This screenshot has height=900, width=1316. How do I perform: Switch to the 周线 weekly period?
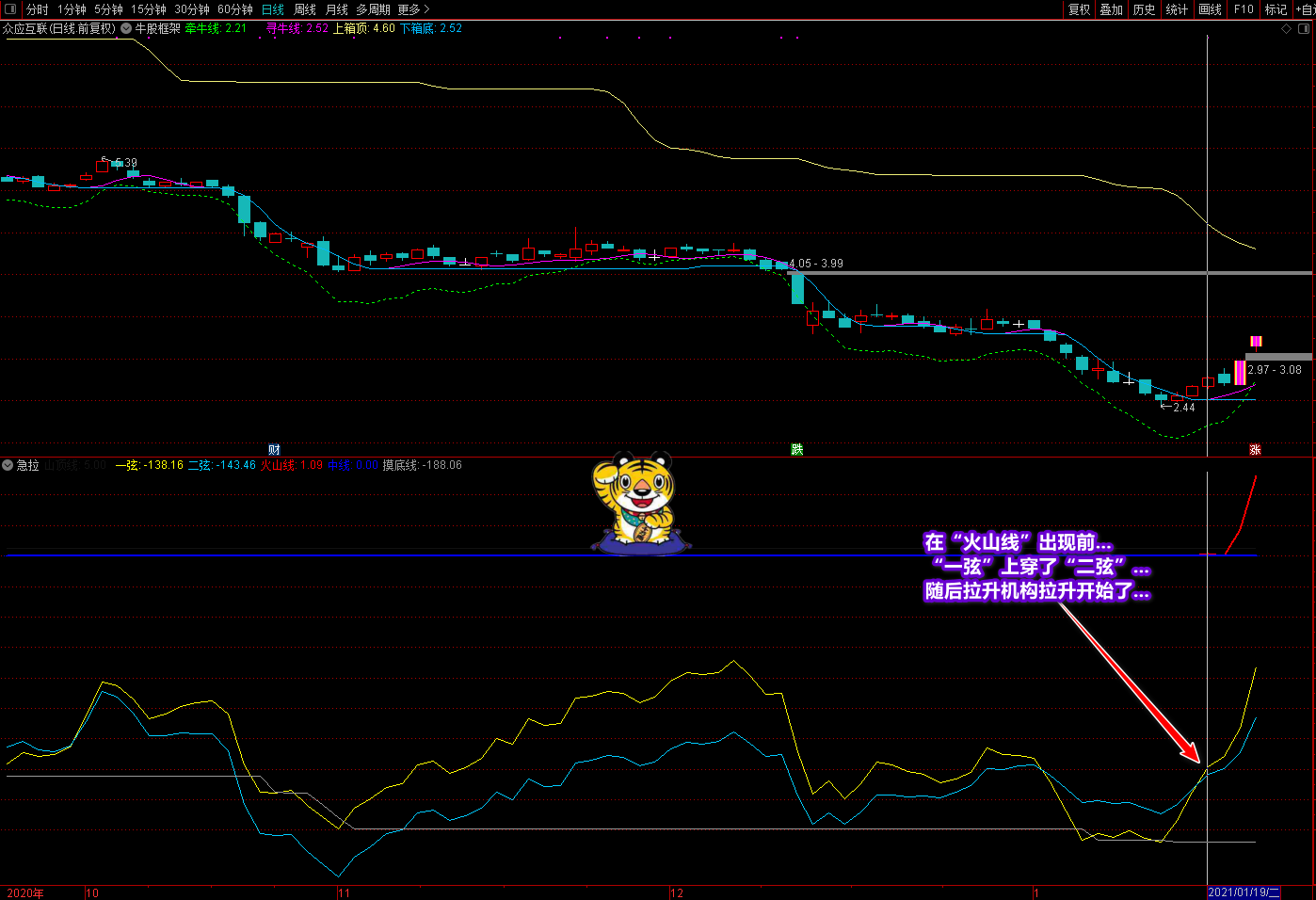[x=305, y=9]
